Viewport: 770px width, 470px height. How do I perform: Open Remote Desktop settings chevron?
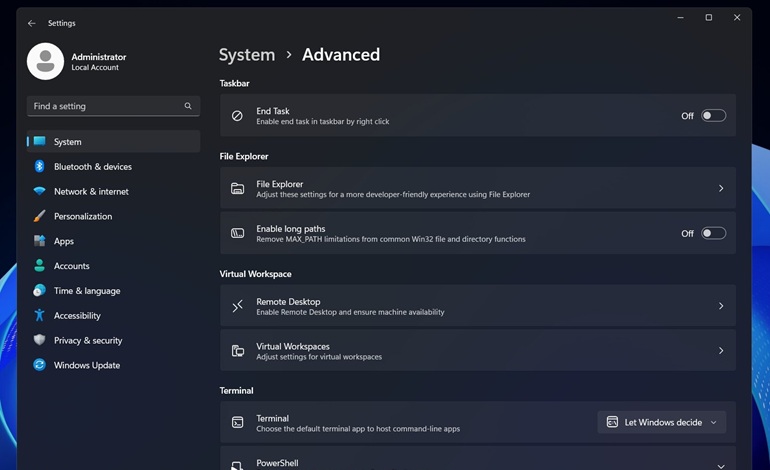click(721, 306)
